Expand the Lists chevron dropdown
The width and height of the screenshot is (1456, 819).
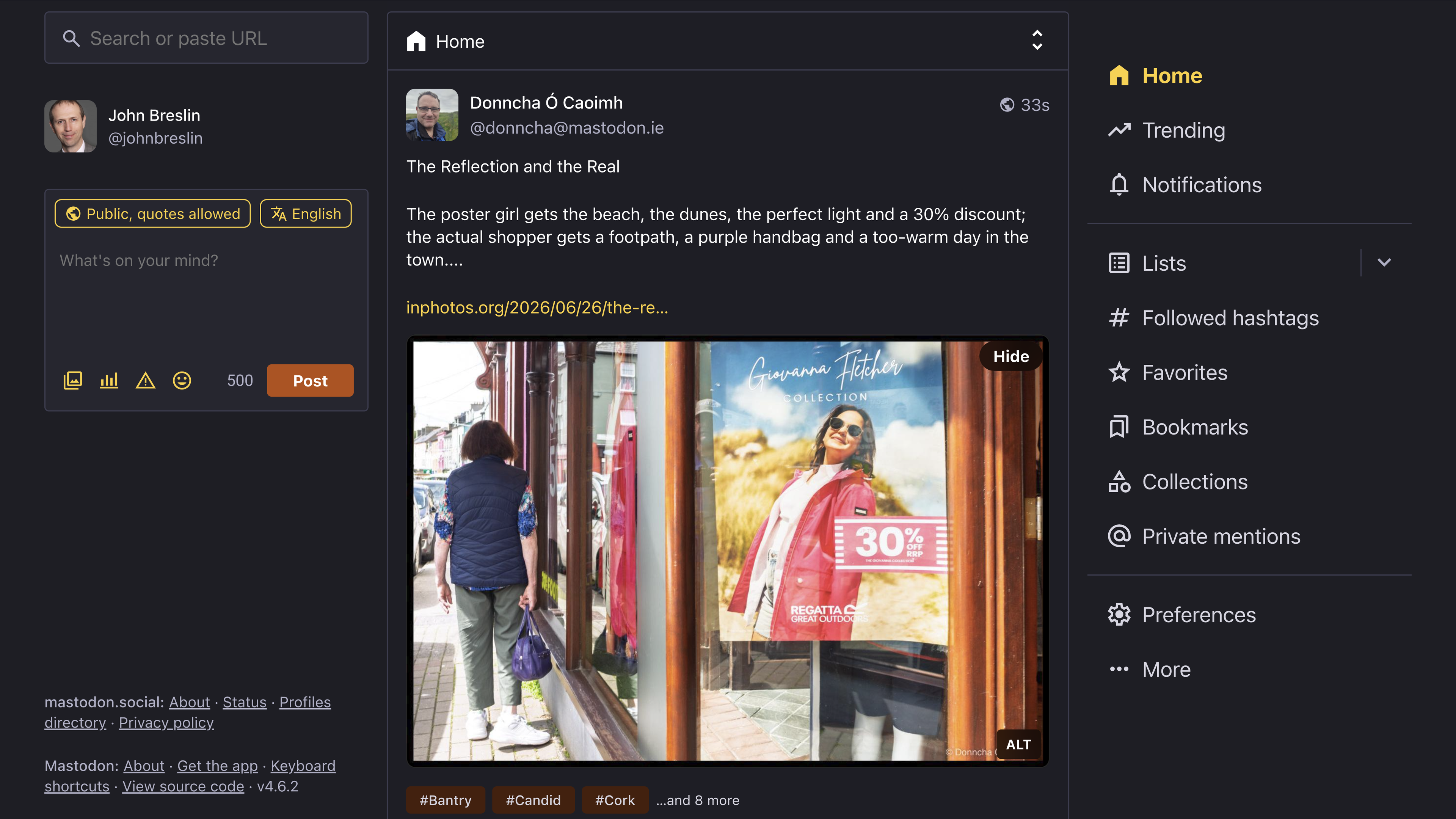[x=1384, y=263]
